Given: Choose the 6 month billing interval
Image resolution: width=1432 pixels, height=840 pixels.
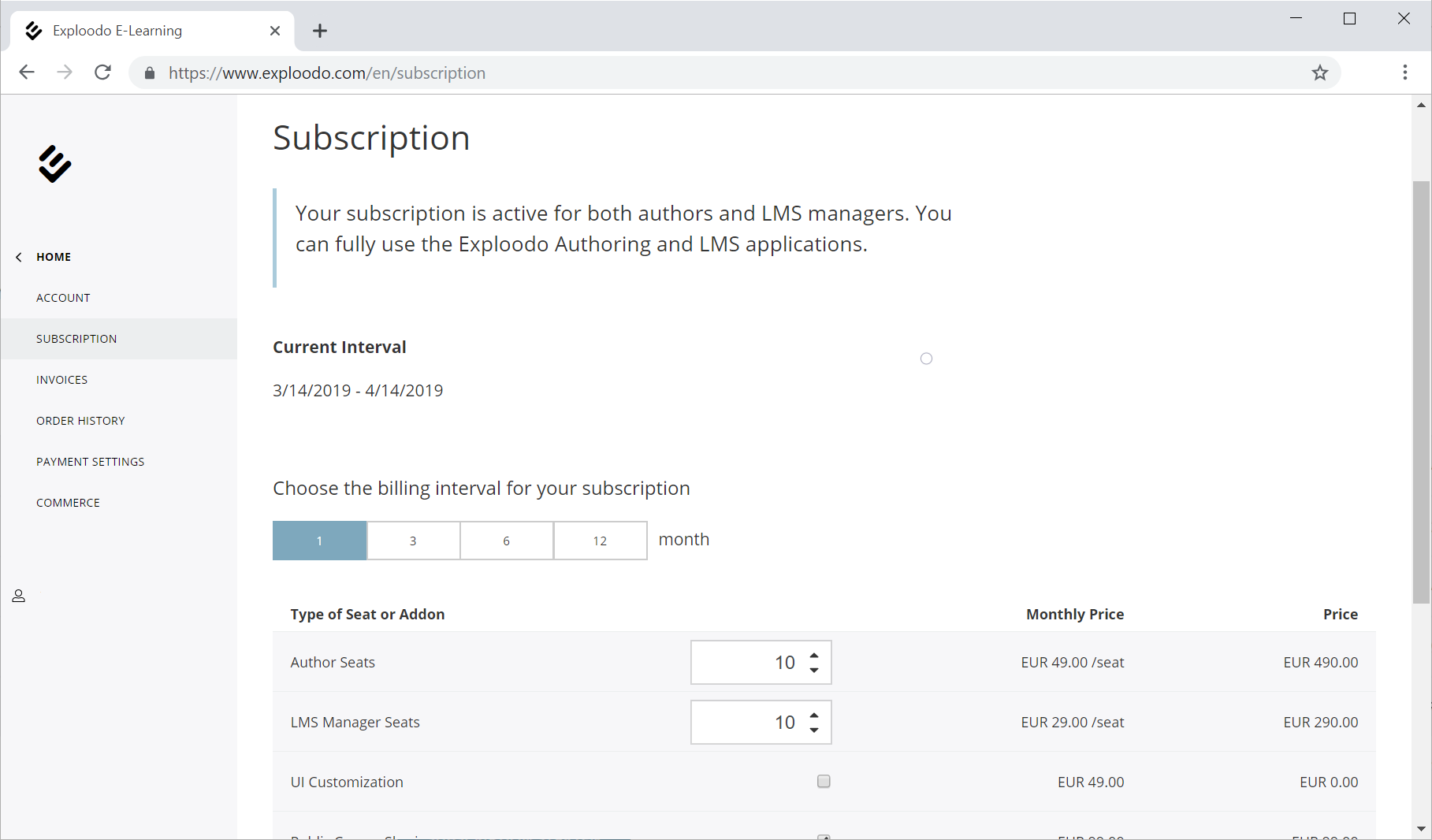Looking at the screenshot, I should point(506,541).
